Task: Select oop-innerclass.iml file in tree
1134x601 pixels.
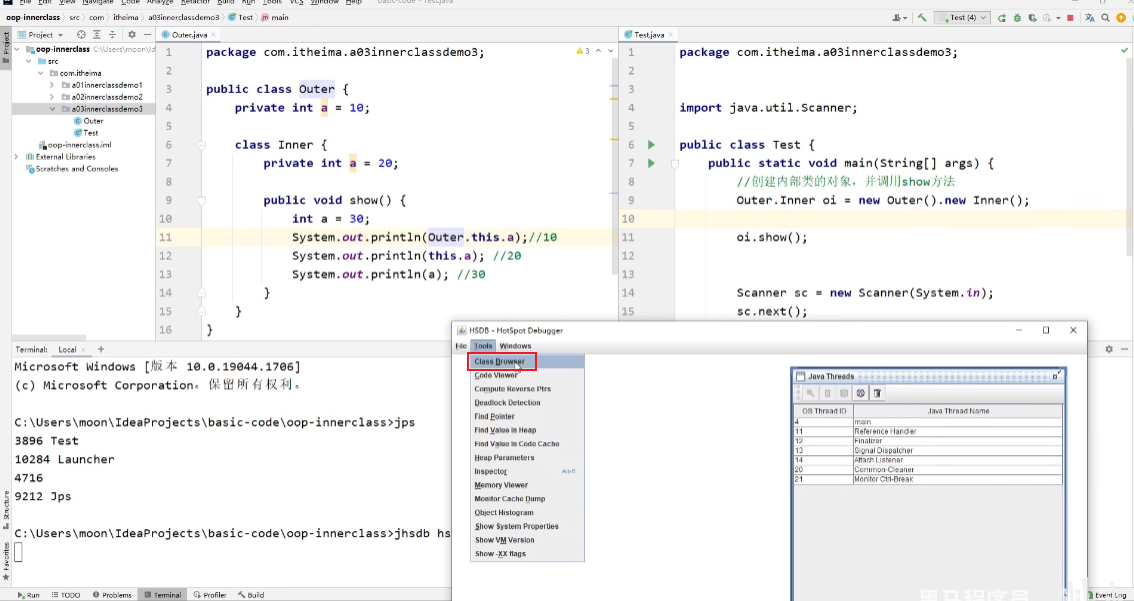Action: 74,145
